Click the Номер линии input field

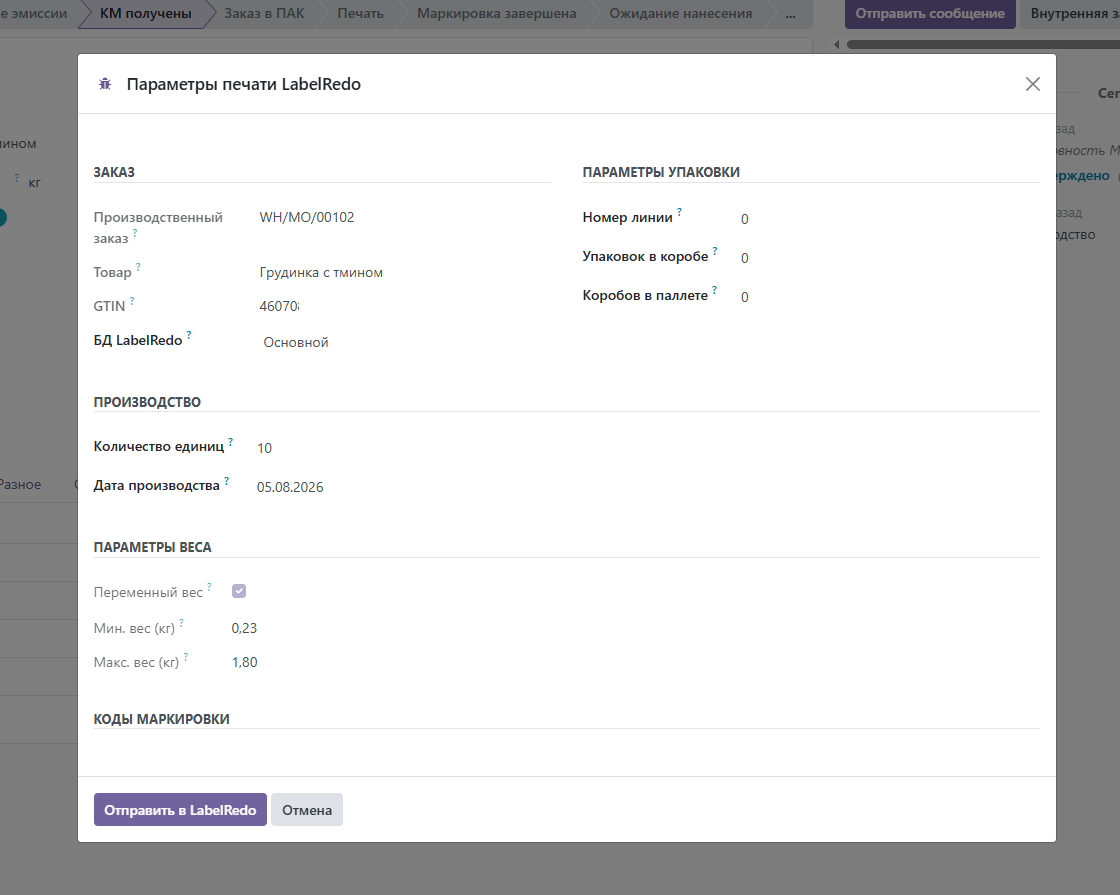coord(888,219)
